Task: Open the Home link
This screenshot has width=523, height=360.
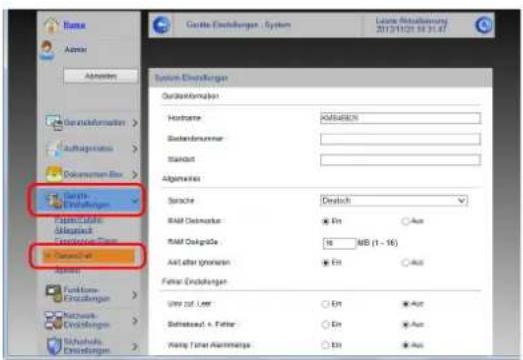Action: [74, 25]
